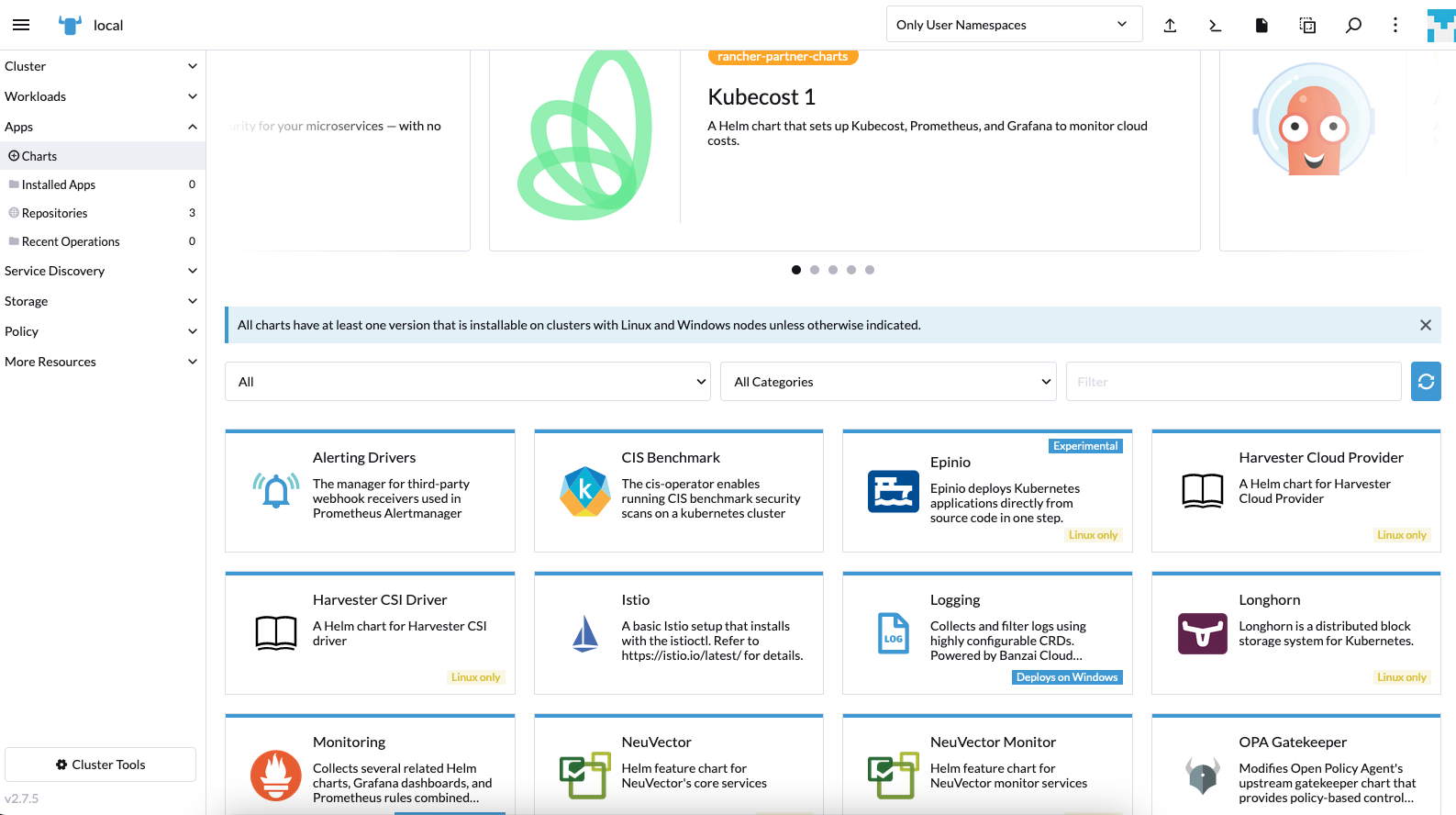Click the NeuVector Monitor chart icon
Viewport: 1456px width, 815px height.
(894, 776)
